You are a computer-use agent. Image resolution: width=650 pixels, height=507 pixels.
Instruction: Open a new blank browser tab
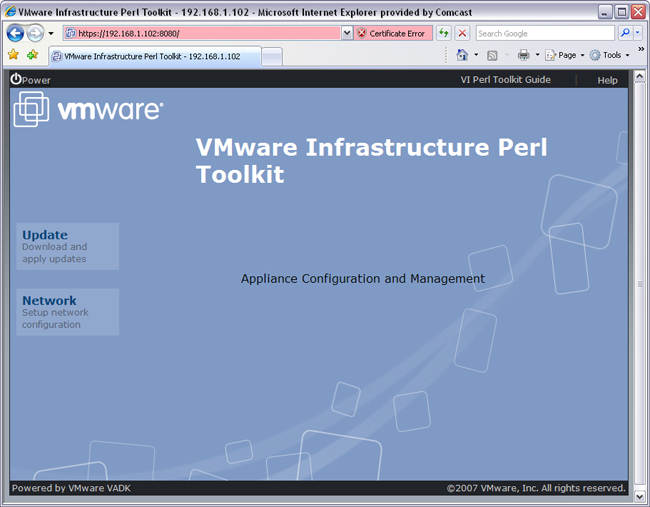(x=272, y=56)
